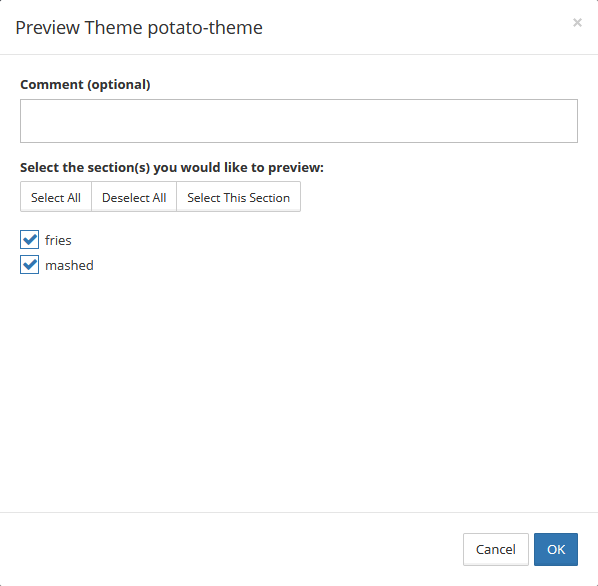
Task: Uncheck the mashed checkbox
Action: tap(29, 265)
